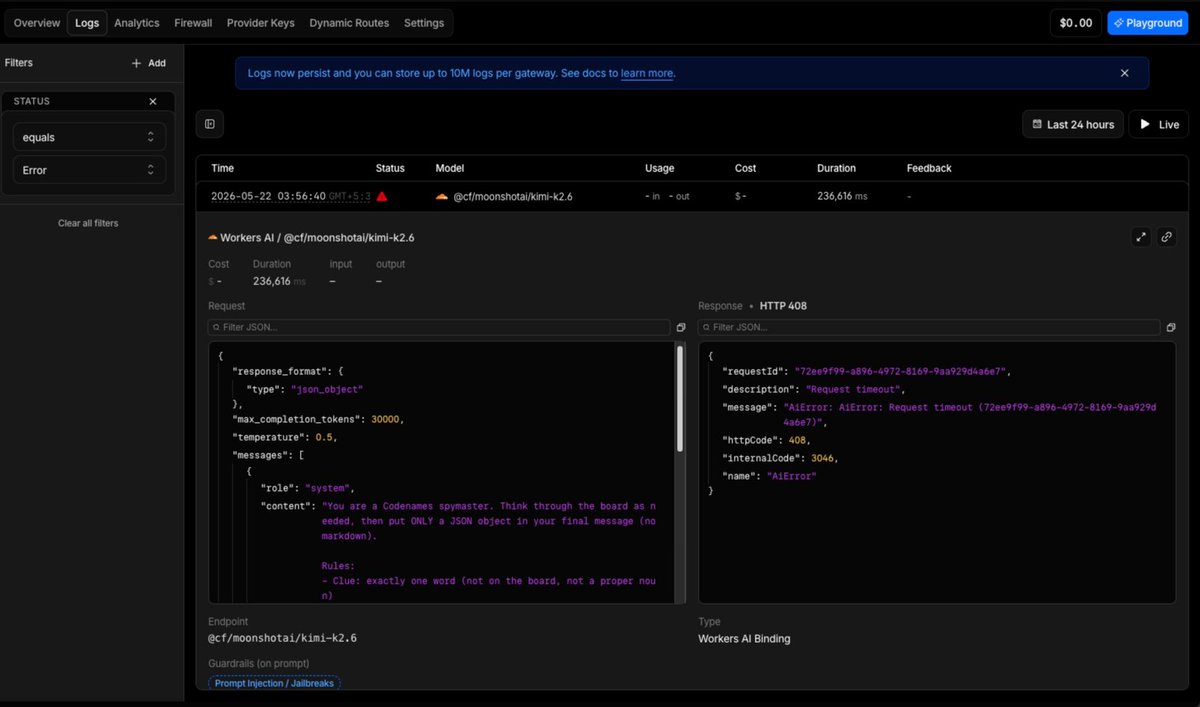Go to the Firewall tab
The height and width of the screenshot is (707, 1200).
(193, 23)
